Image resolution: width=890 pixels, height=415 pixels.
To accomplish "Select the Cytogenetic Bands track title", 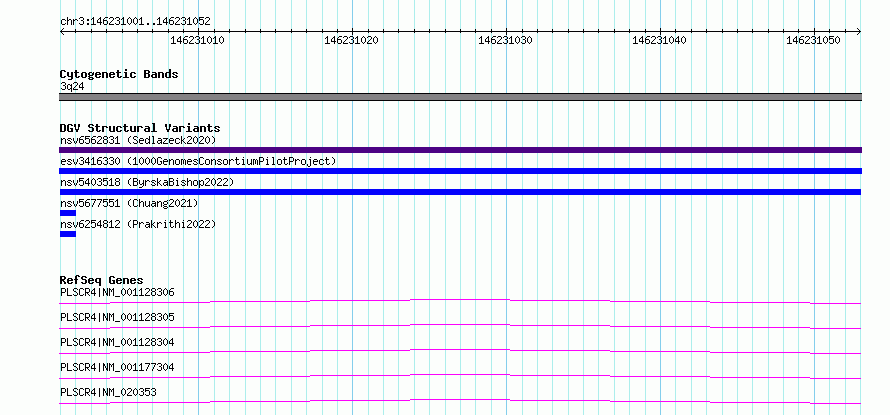I will point(119,74).
